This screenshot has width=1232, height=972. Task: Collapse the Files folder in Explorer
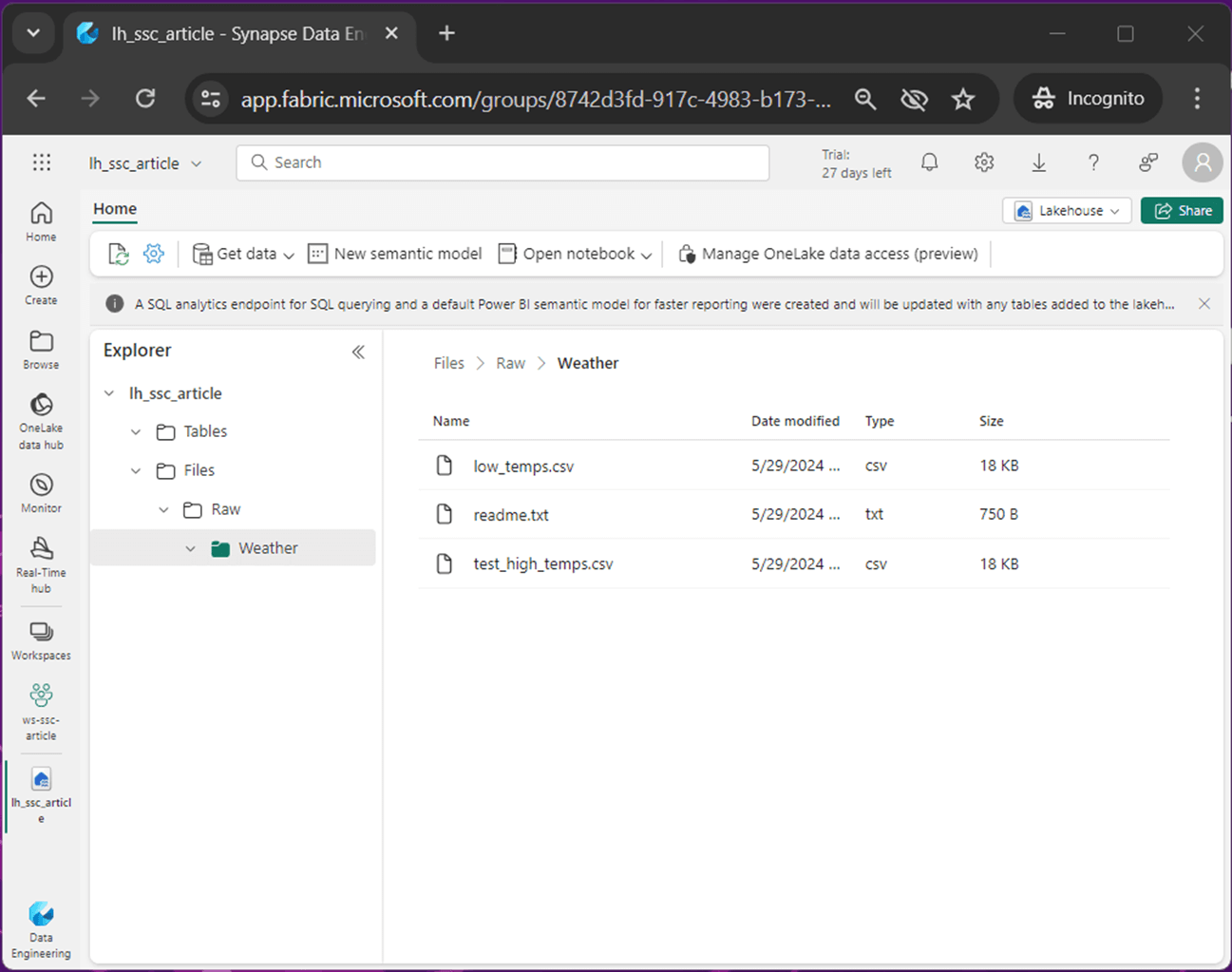[x=136, y=470]
